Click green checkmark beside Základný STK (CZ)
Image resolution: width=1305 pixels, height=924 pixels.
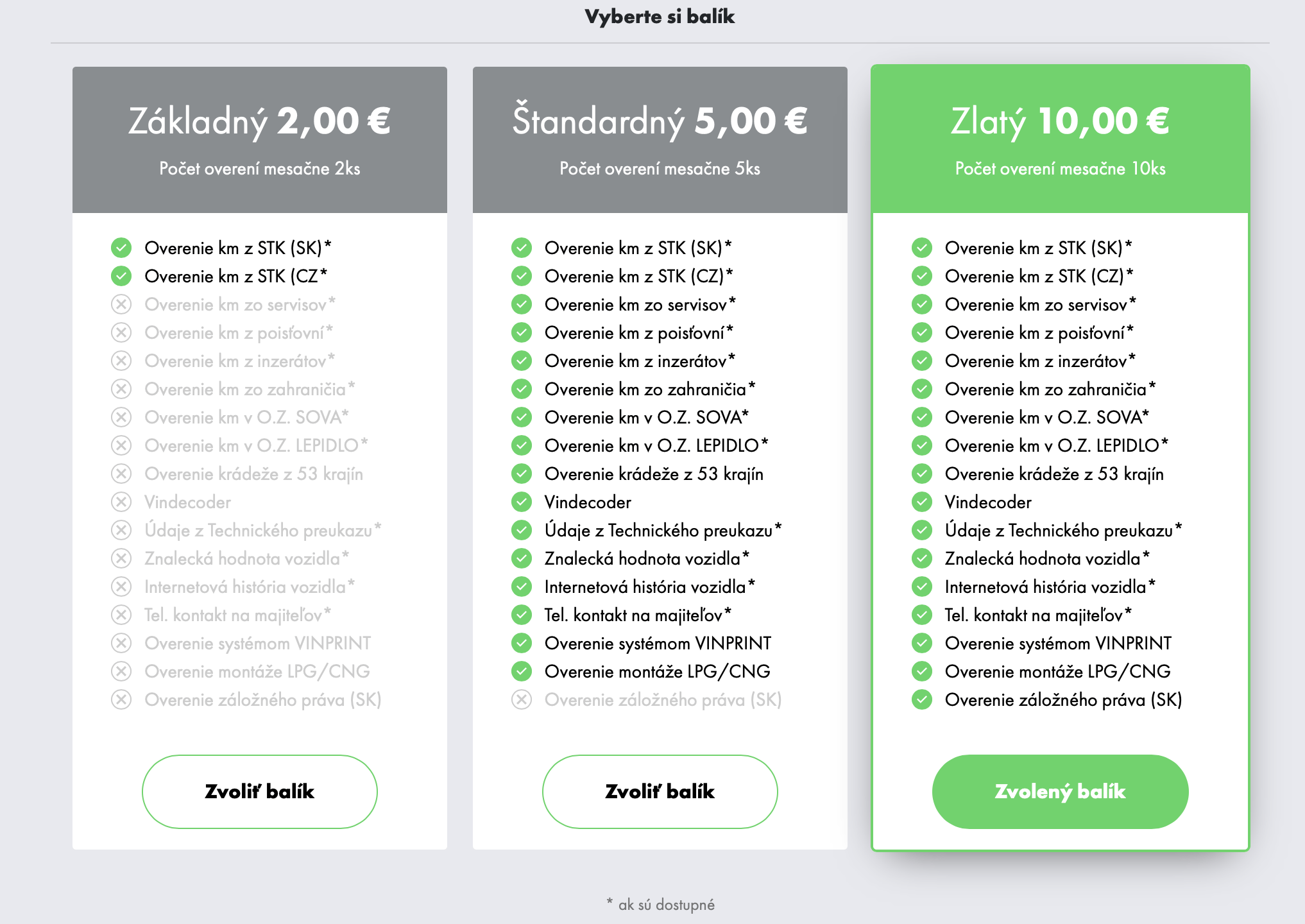(x=121, y=276)
